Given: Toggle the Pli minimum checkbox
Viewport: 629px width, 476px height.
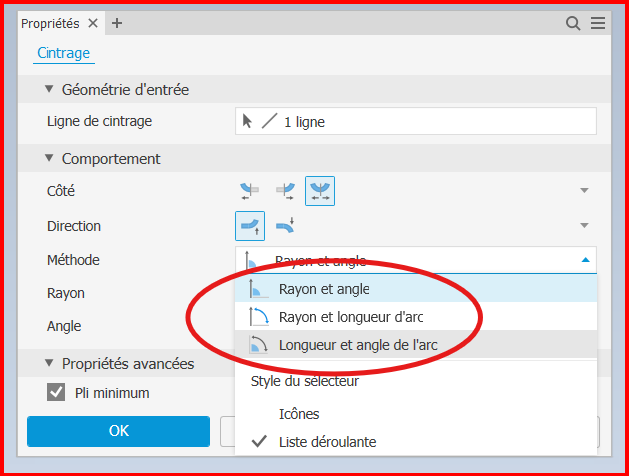Looking at the screenshot, I should (x=57, y=393).
